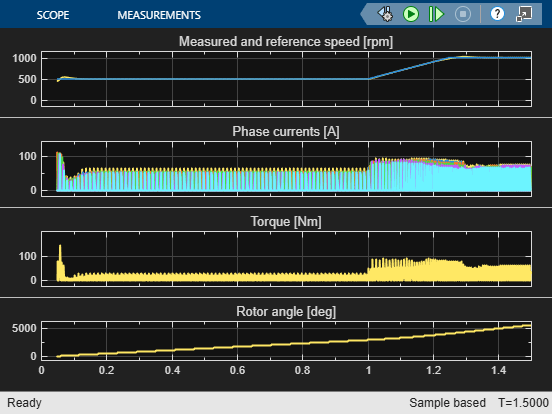Select the Torque [Nm] plot title
Viewport: 552px width, 414px height.
(286, 221)
